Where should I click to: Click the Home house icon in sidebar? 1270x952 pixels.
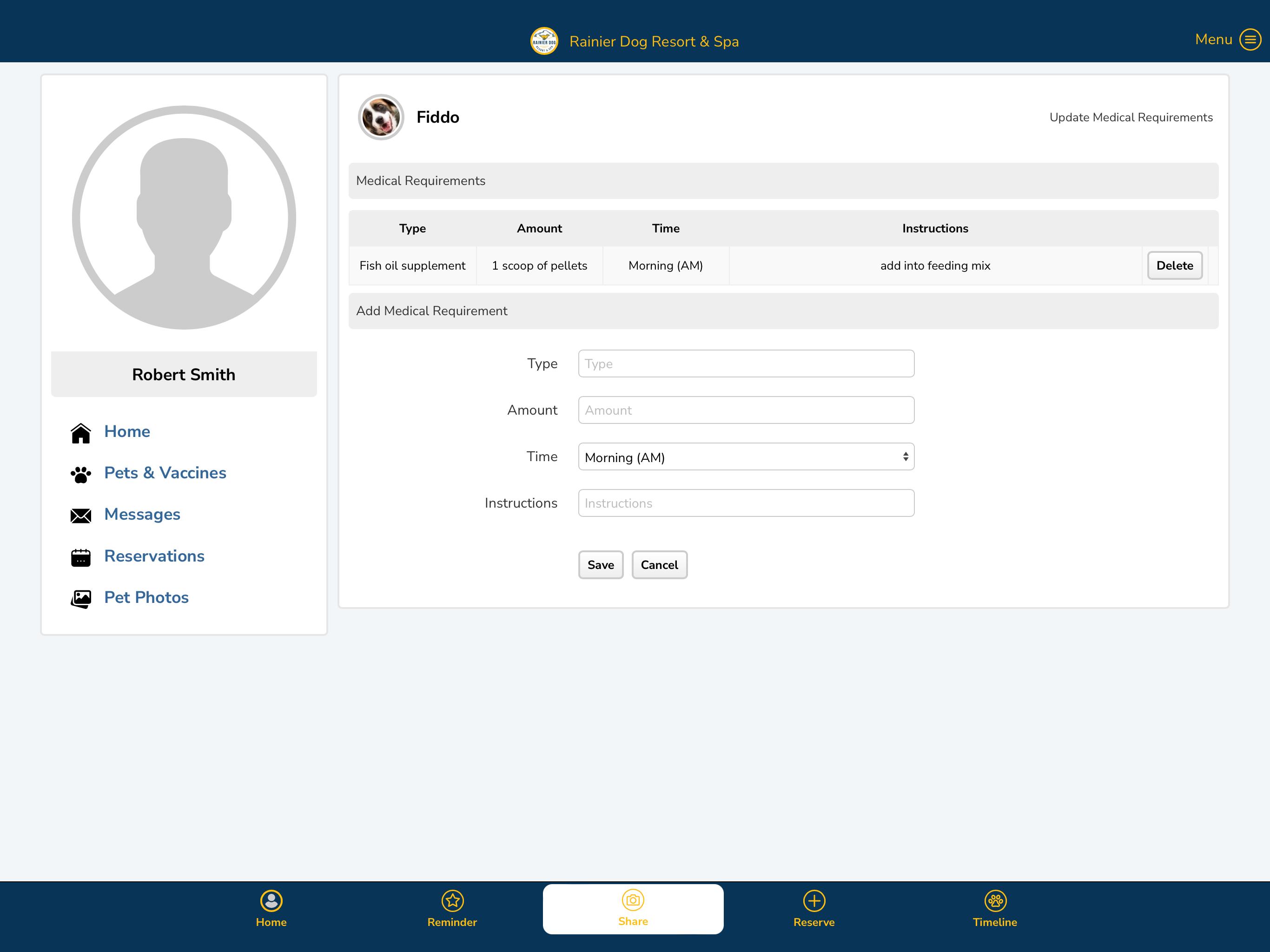pyautogui.click(x=81, y=433)
